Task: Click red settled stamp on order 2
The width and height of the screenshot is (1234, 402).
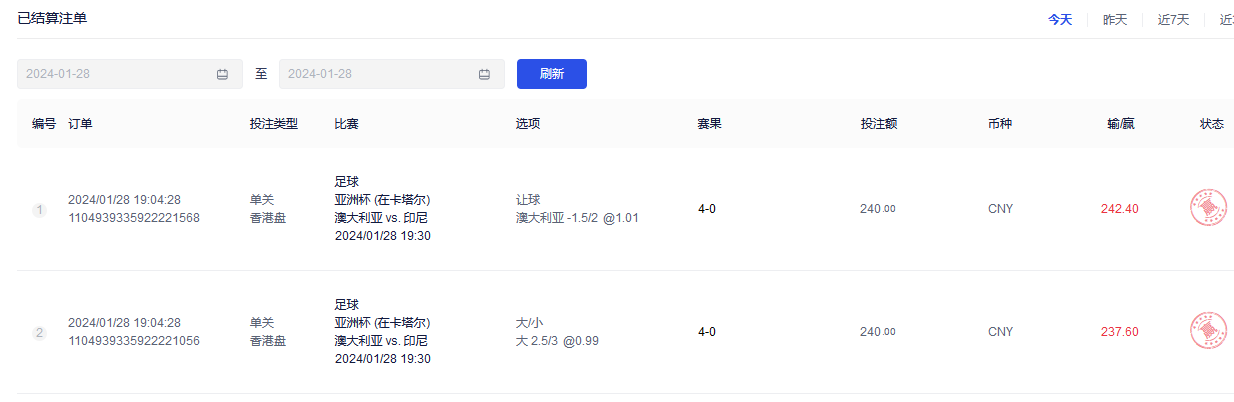Action: coord(1208,331)
